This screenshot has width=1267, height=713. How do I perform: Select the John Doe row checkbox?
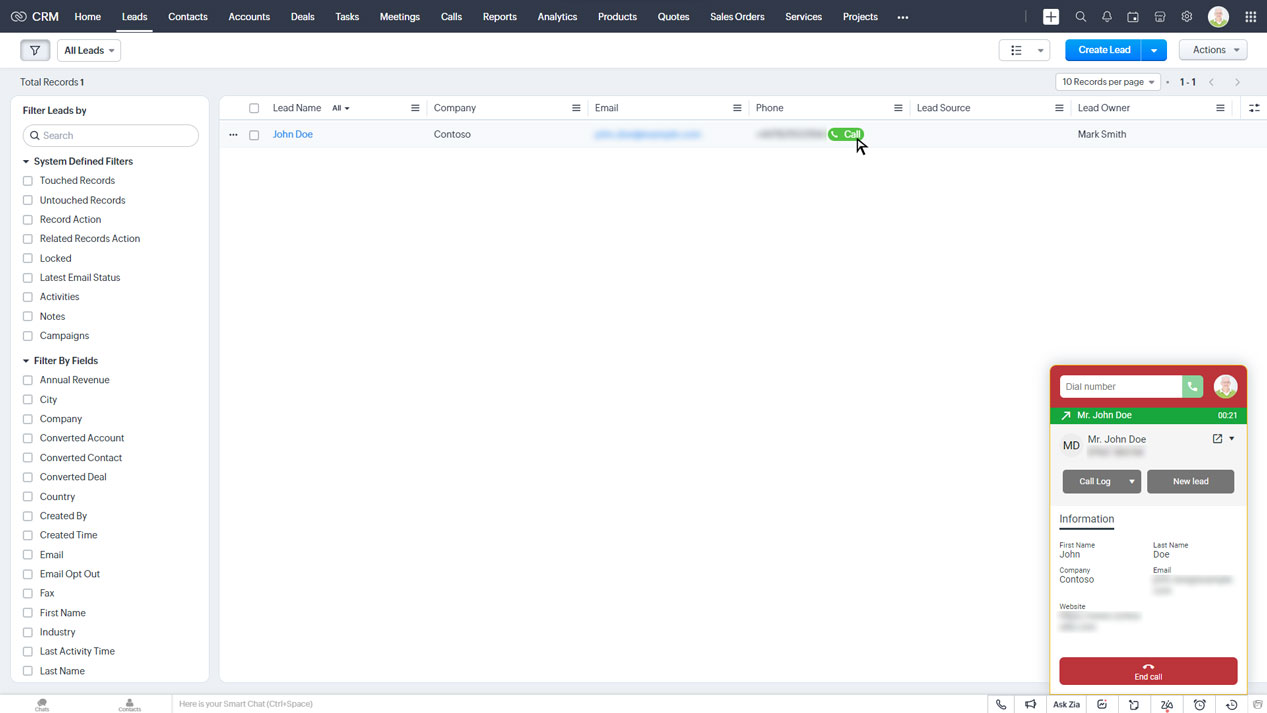(x=254, y=135)
